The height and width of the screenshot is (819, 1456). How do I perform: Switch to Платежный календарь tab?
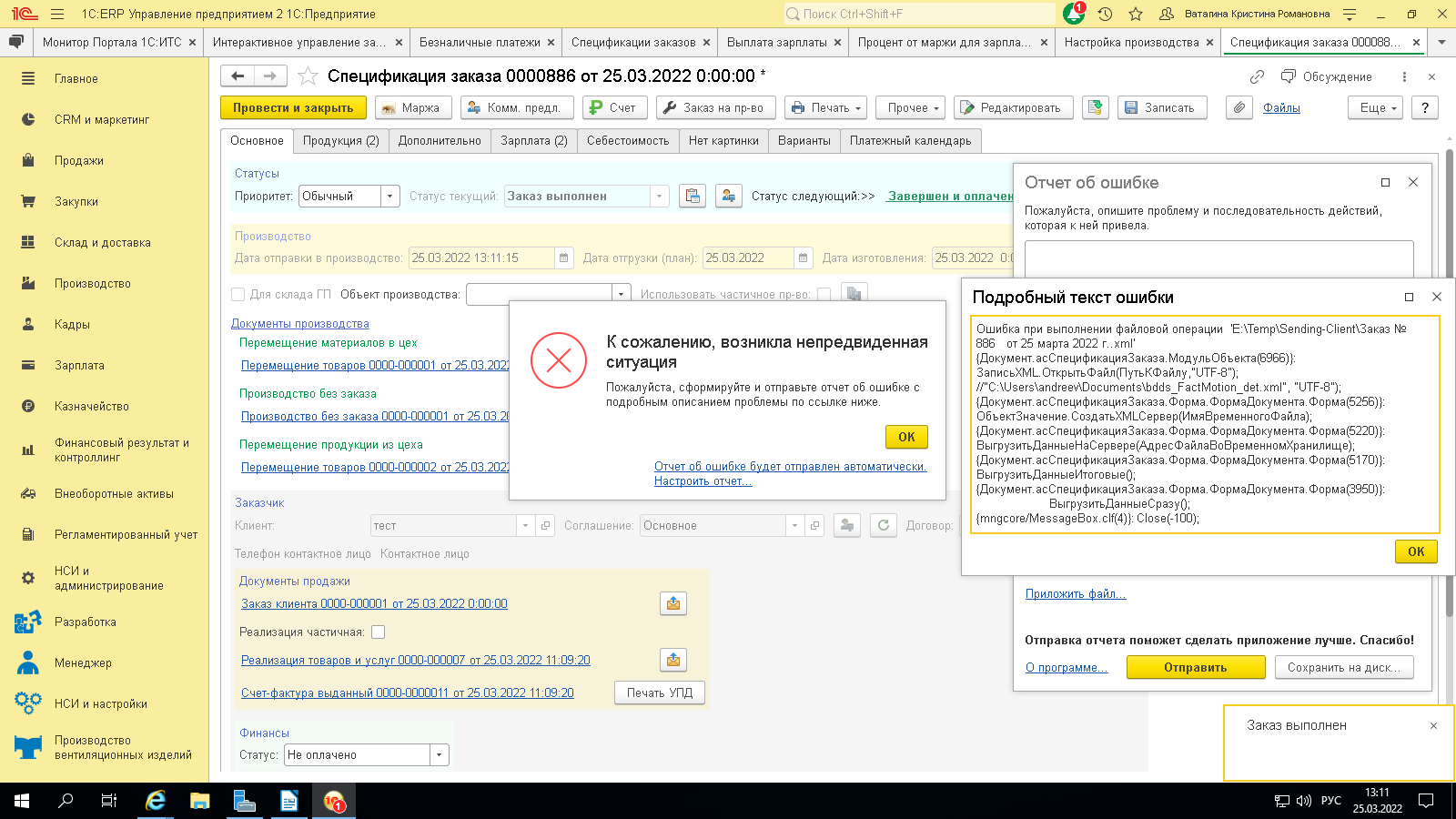coord(911,141)
